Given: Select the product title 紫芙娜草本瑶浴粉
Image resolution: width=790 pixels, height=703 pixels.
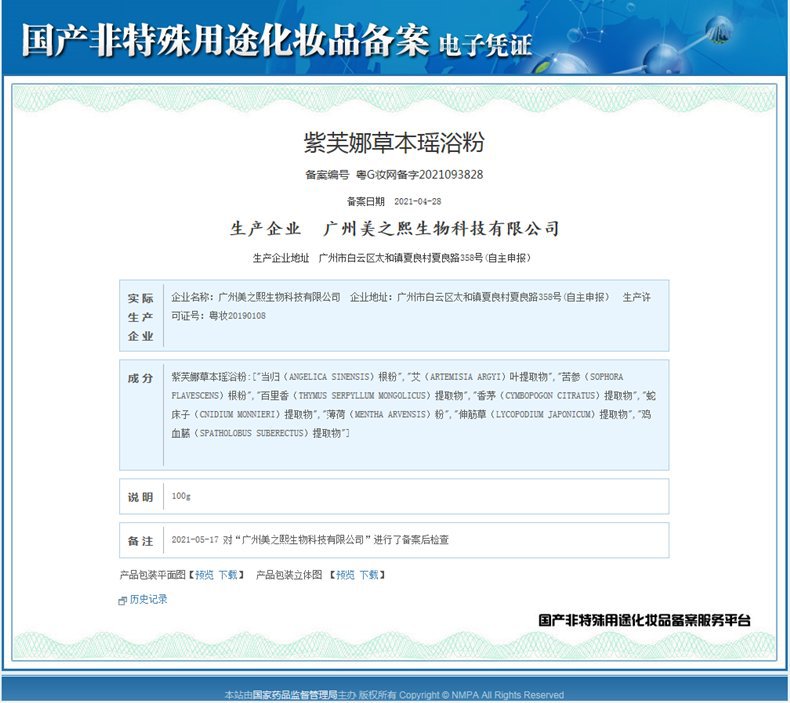Looking at the screenshot, I should pyautogui.click(x=394, y=142).
